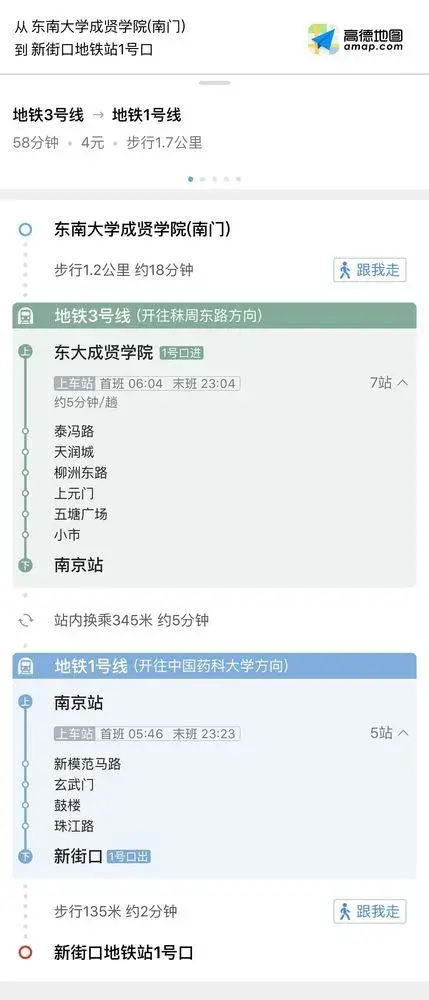Tap 跟我走 for the 135米 walk

pos(370,911)
